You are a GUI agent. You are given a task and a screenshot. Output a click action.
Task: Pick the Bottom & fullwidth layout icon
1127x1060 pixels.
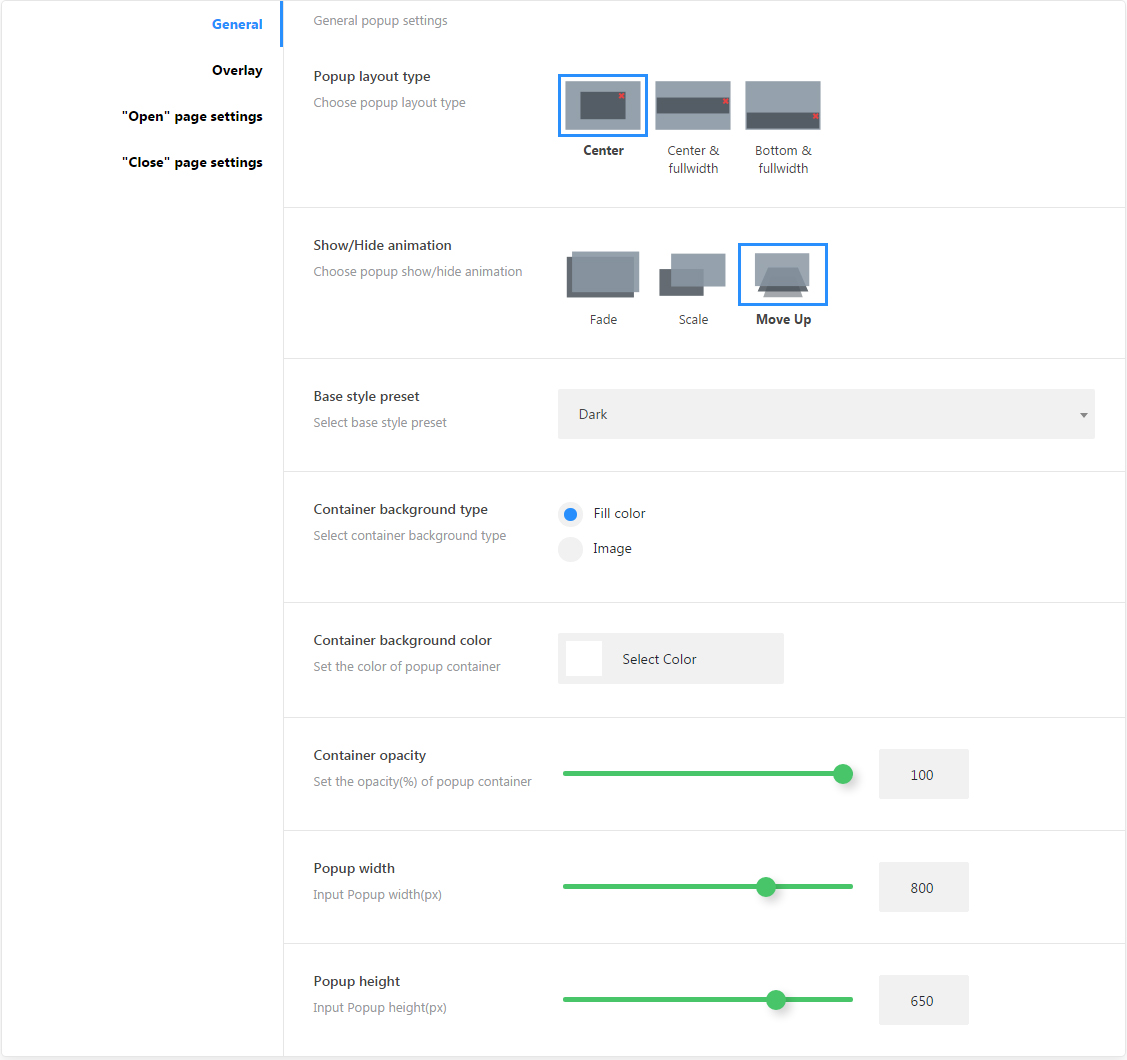[x=783, y=105]
